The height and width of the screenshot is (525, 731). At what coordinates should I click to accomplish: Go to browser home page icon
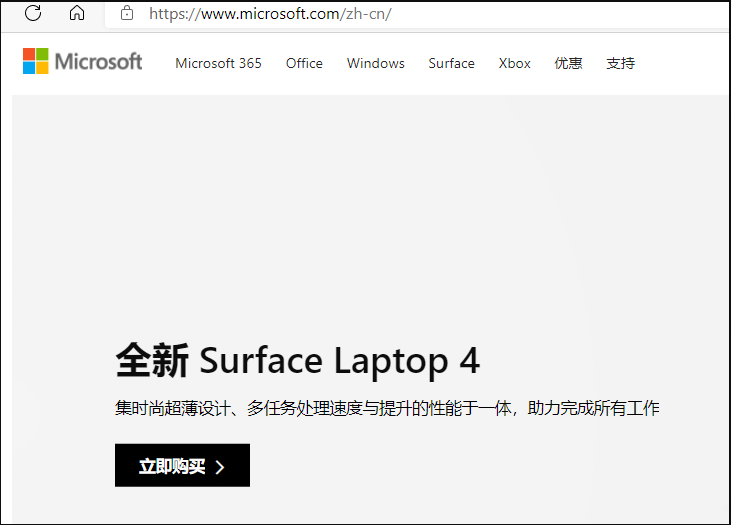(x=77, y=13)
